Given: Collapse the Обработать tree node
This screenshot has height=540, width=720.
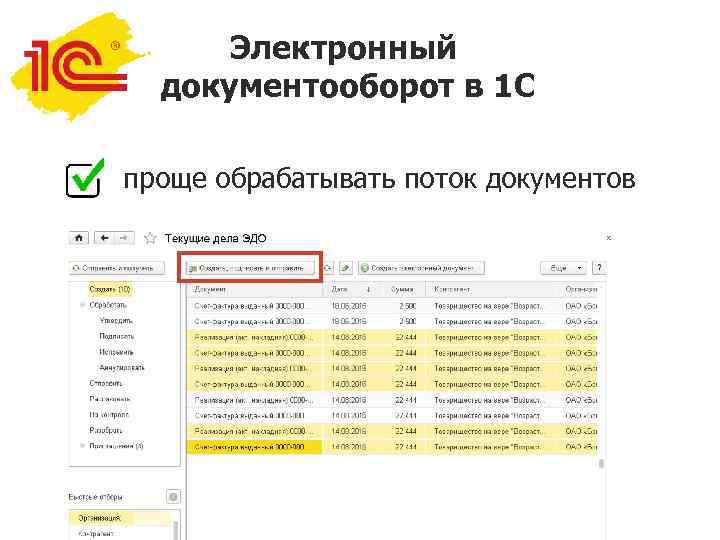Looking at the screenshot, I should (83, 305).
